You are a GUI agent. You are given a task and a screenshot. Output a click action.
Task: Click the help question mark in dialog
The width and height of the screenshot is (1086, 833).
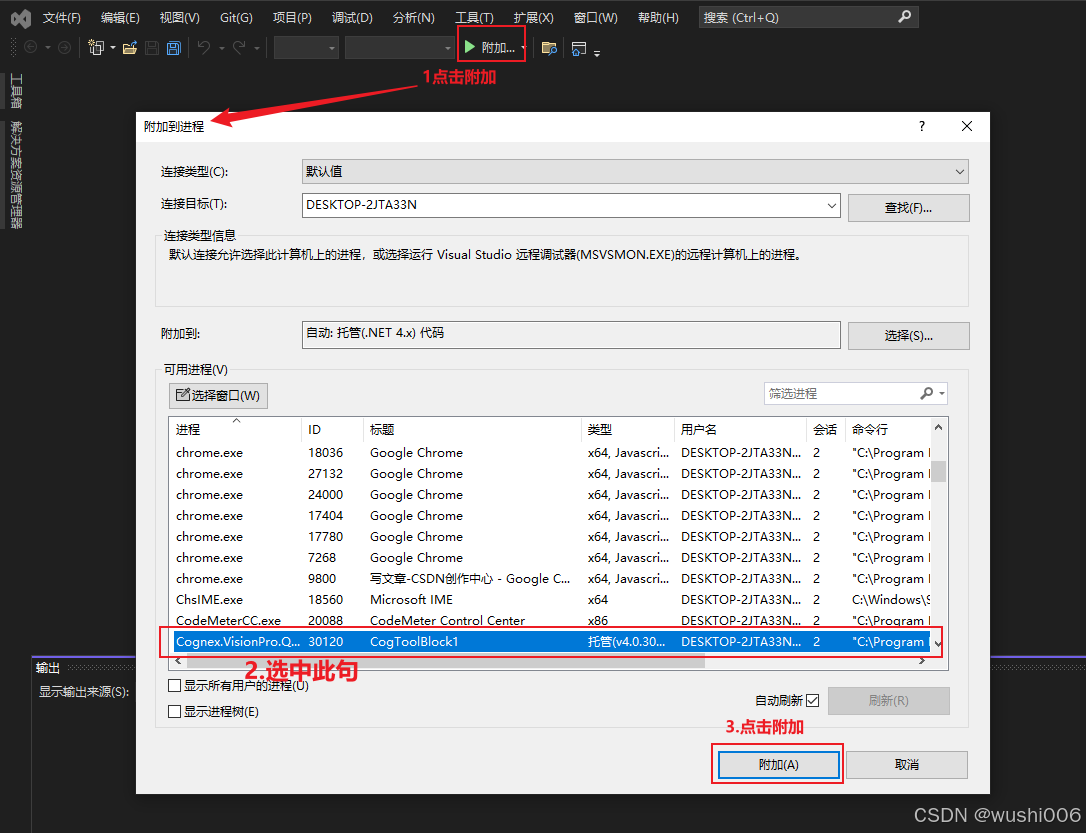(922, 126)
